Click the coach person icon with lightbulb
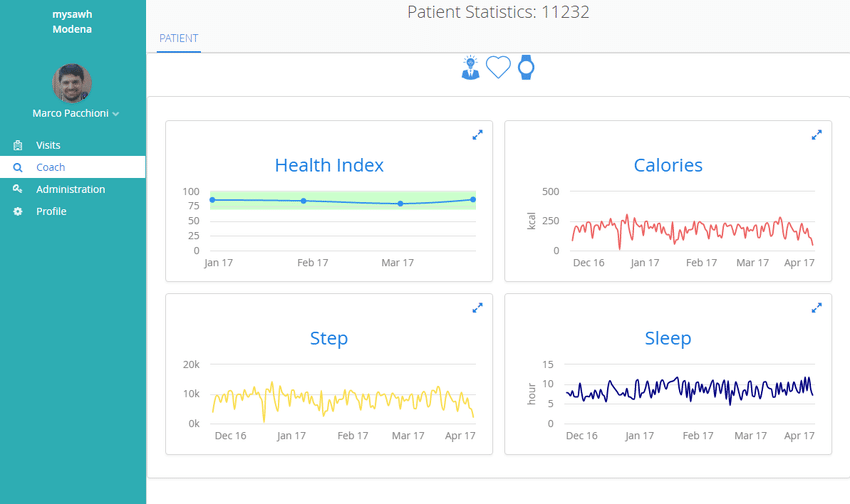 pos(471,68)
